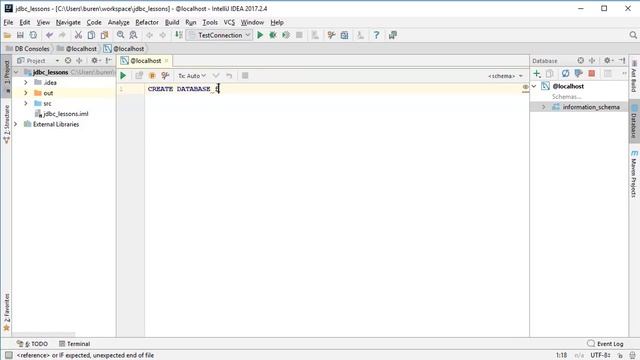The height and width of the screenshot is (360, 640).
Task: Expand the src folder
Action: point(26,103)
